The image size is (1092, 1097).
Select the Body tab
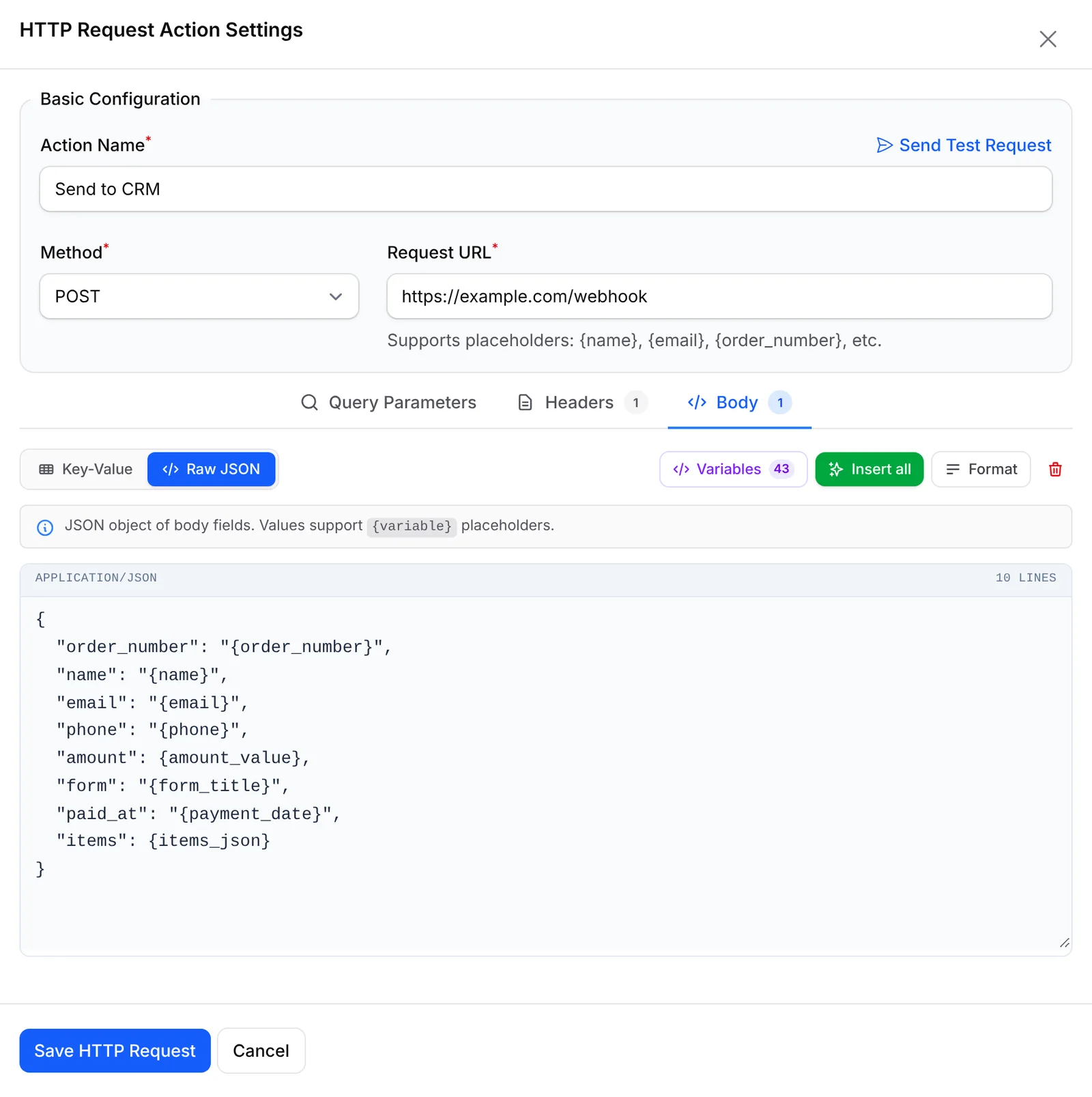[x=739, y=402]
